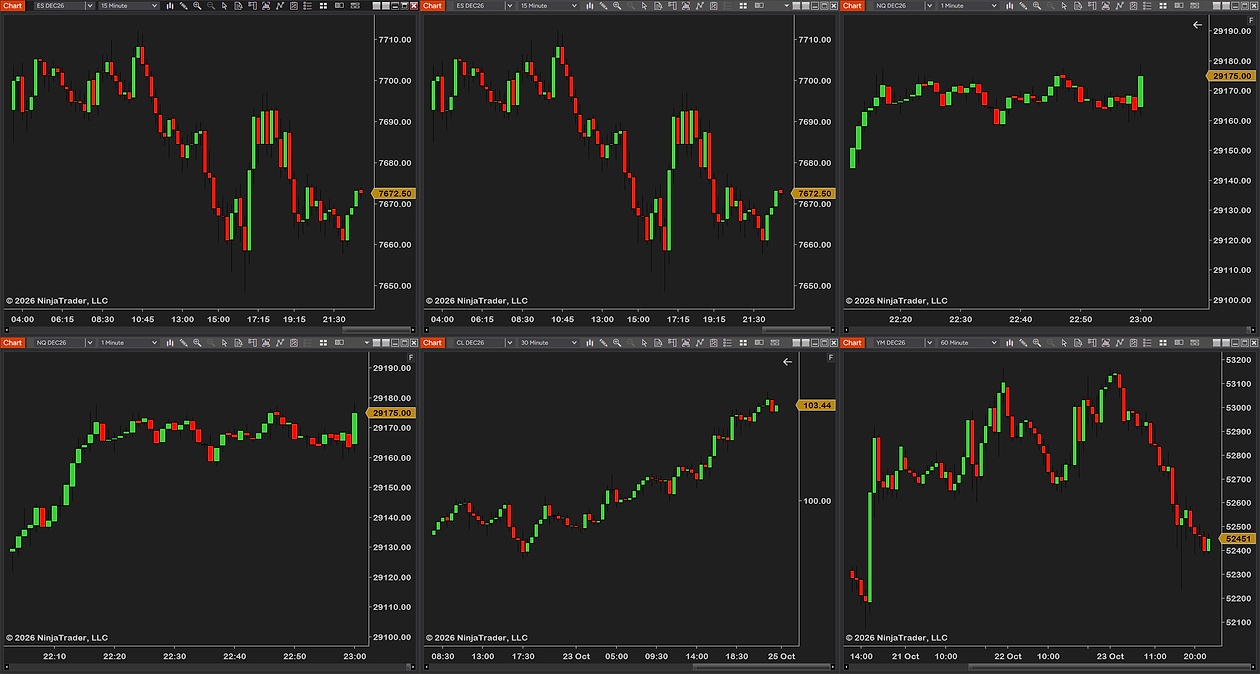Screen dimensions: 1260x674
Task: Select the Chart tab of YM DEC26 window
Action: tap(852, 342)
